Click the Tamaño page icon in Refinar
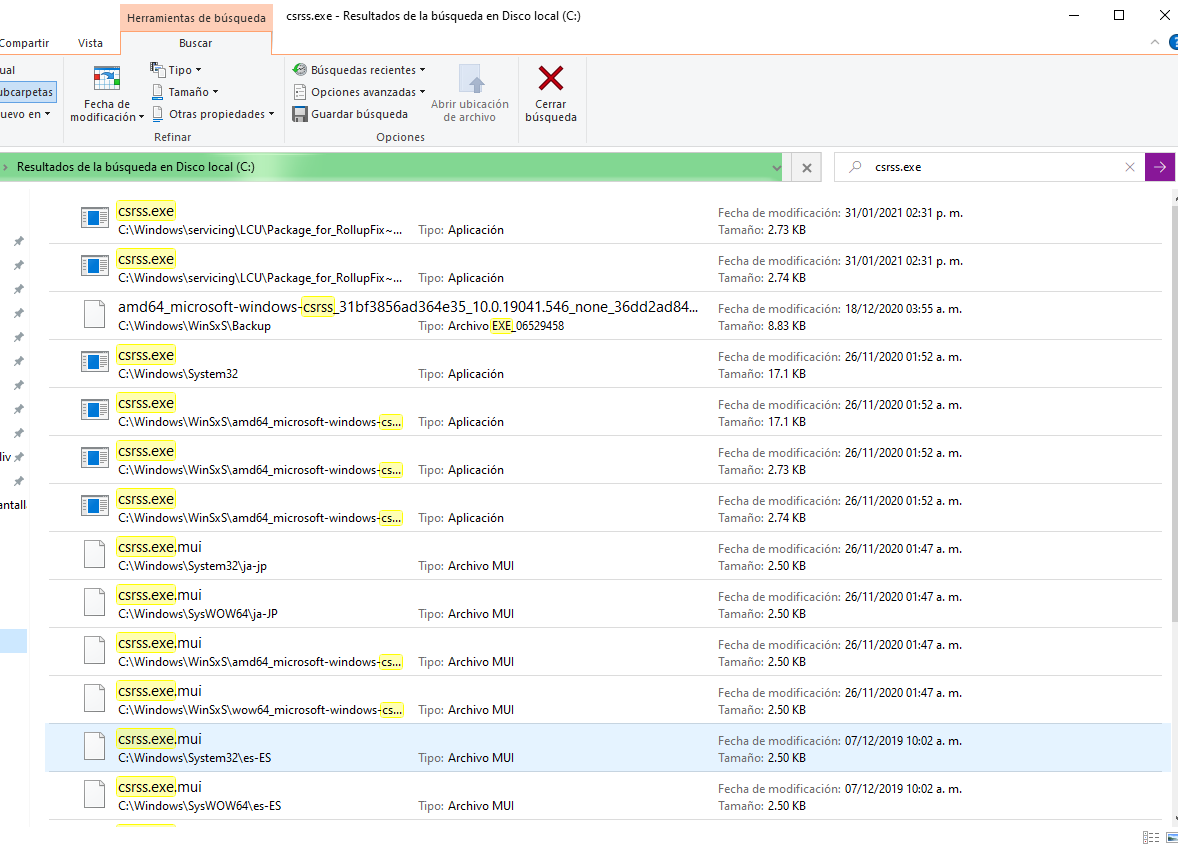Screen dimensions: 1178x849 [x=157, y=92]
